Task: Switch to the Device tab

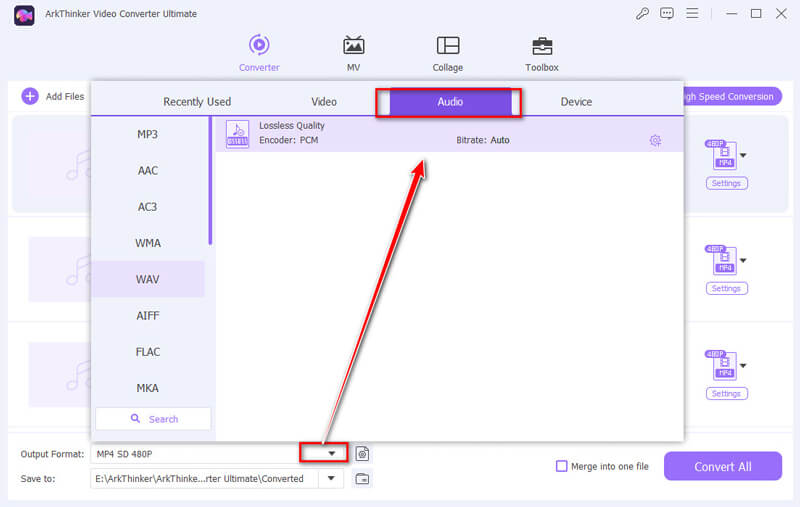Action: tap(576, 102)
